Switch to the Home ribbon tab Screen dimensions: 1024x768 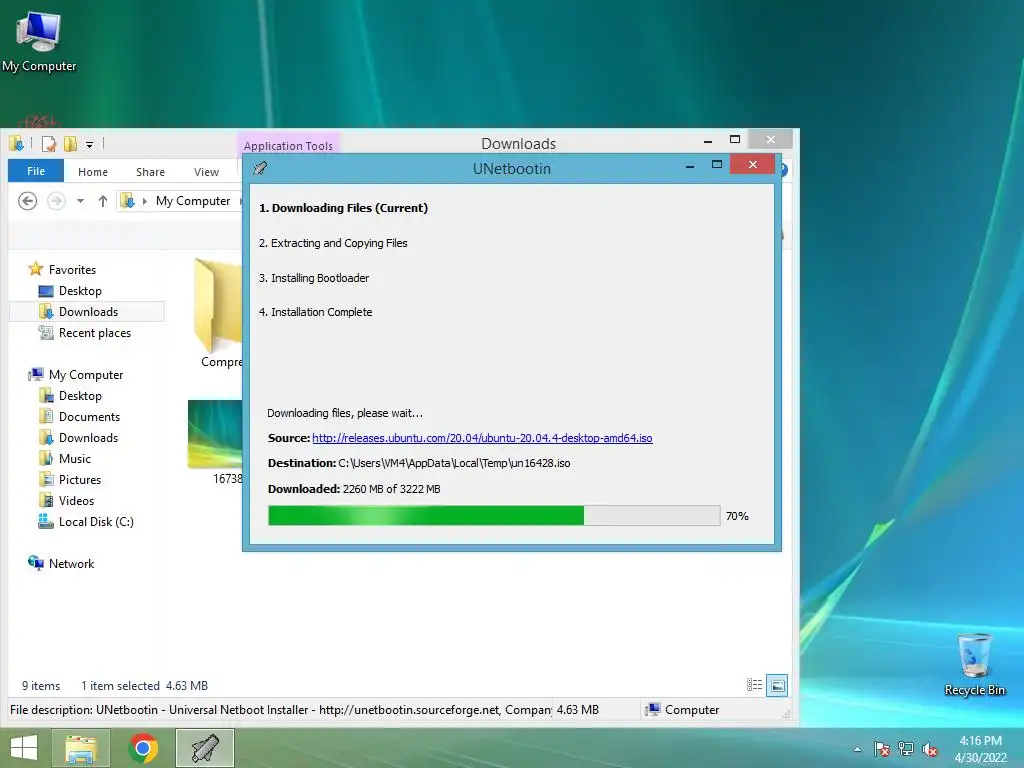93,172
